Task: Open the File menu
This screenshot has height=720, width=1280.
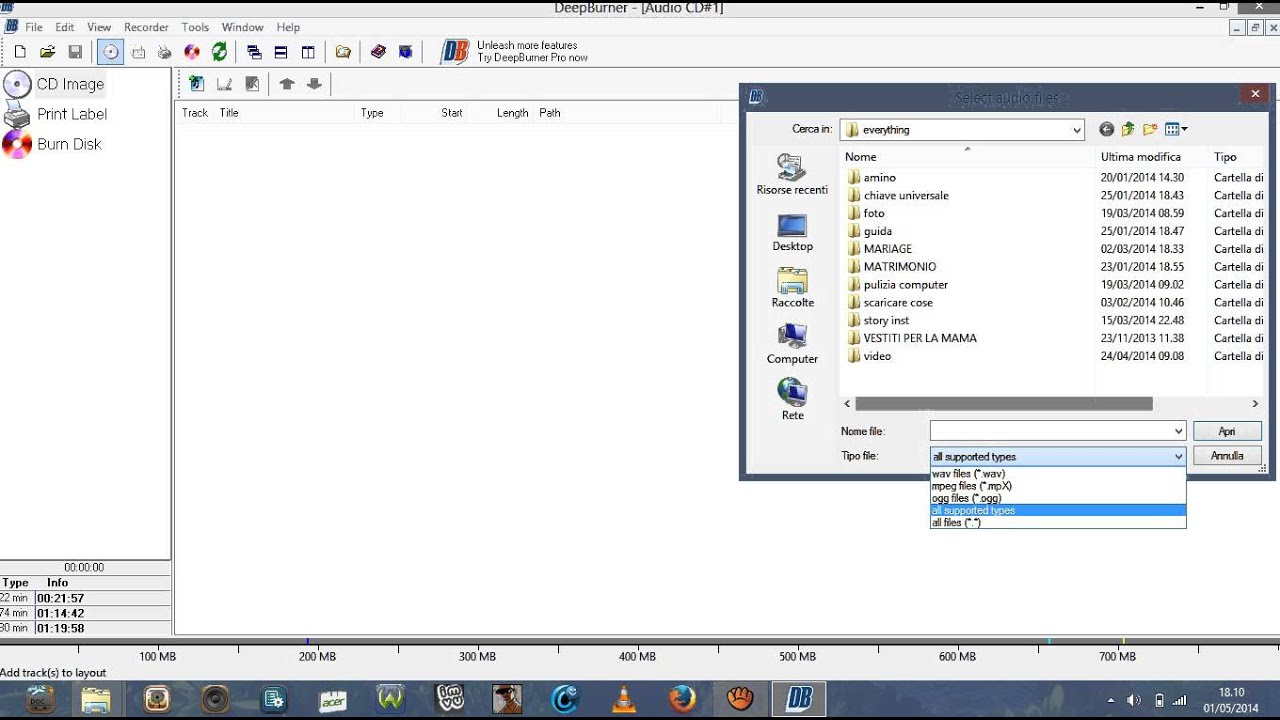Action: click(33, 27)
